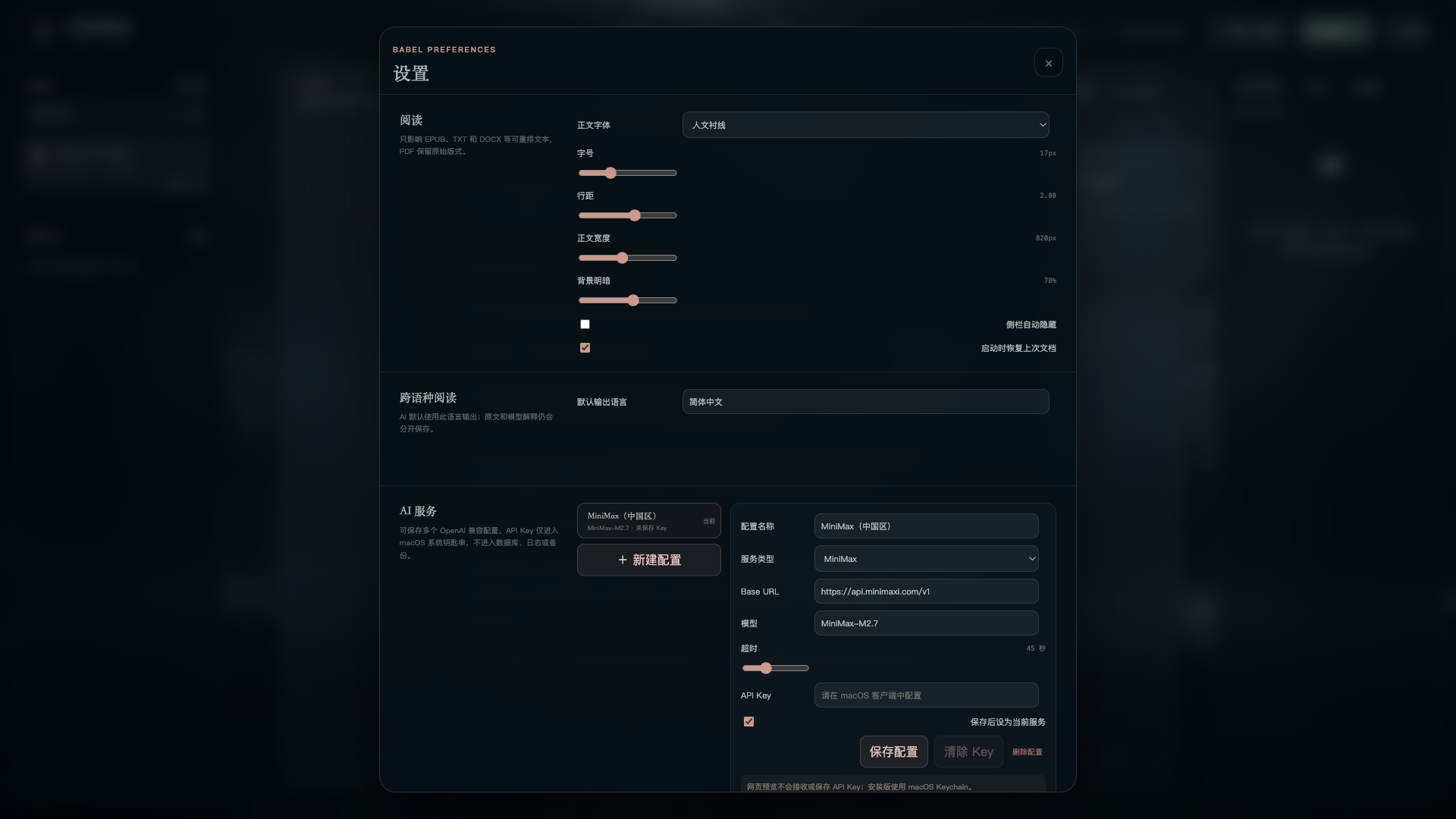Click the 字号 slider handle
This screenshot has width=1456, height=819.
click(x=610, y=173)
